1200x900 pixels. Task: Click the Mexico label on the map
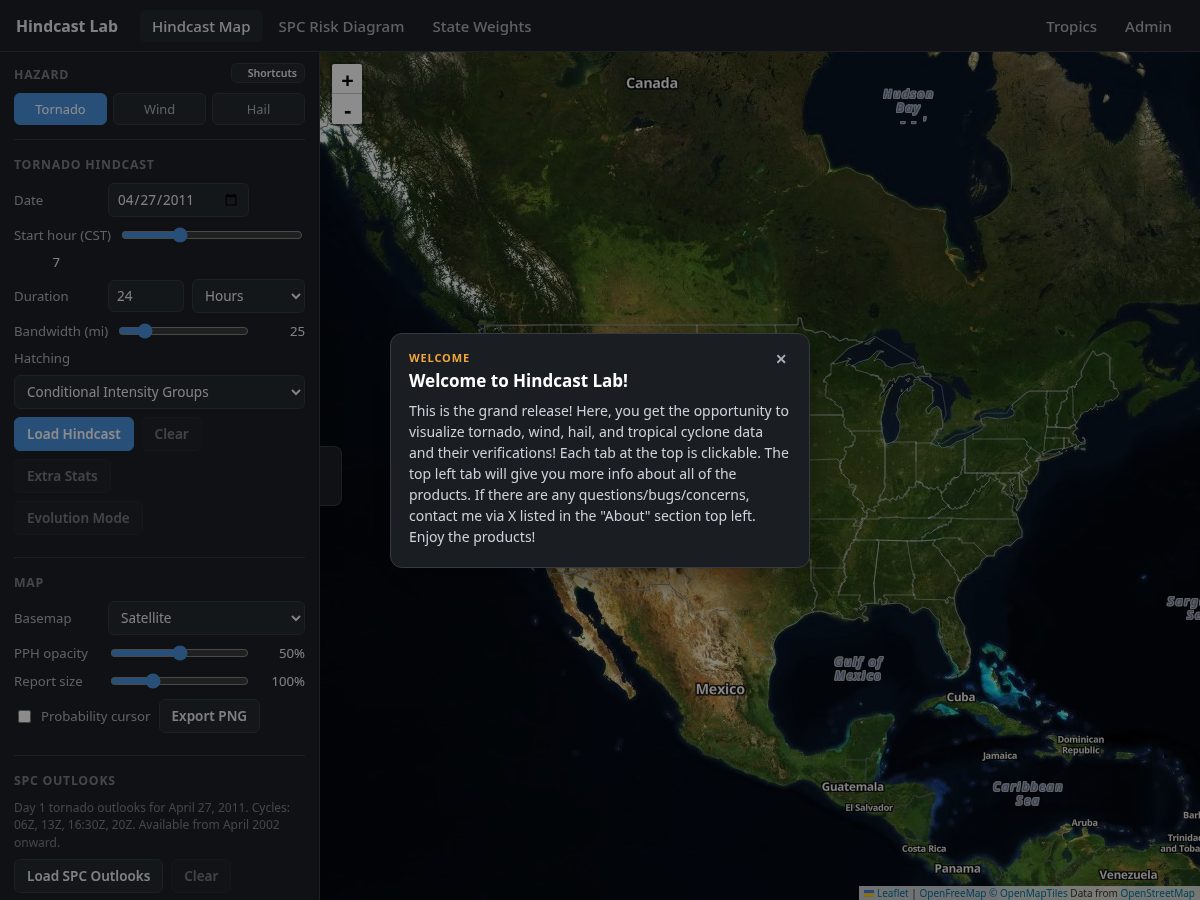pos(720,689)
